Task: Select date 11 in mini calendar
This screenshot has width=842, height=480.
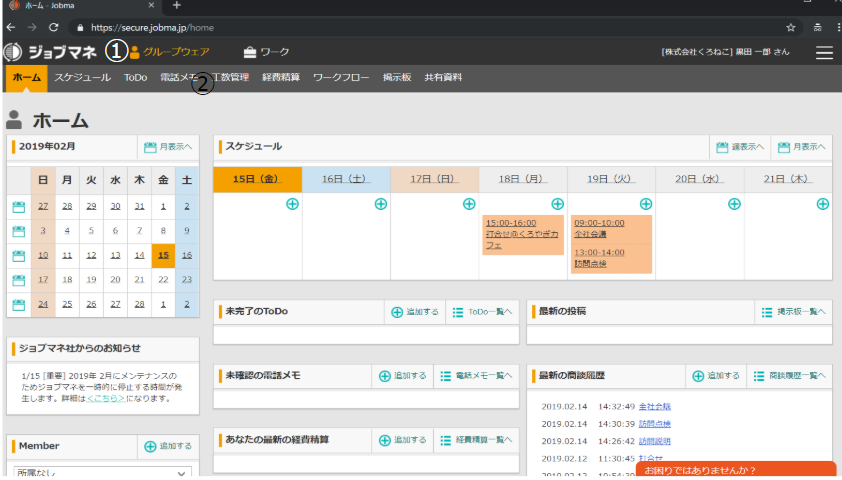Action: pos(67,256)
